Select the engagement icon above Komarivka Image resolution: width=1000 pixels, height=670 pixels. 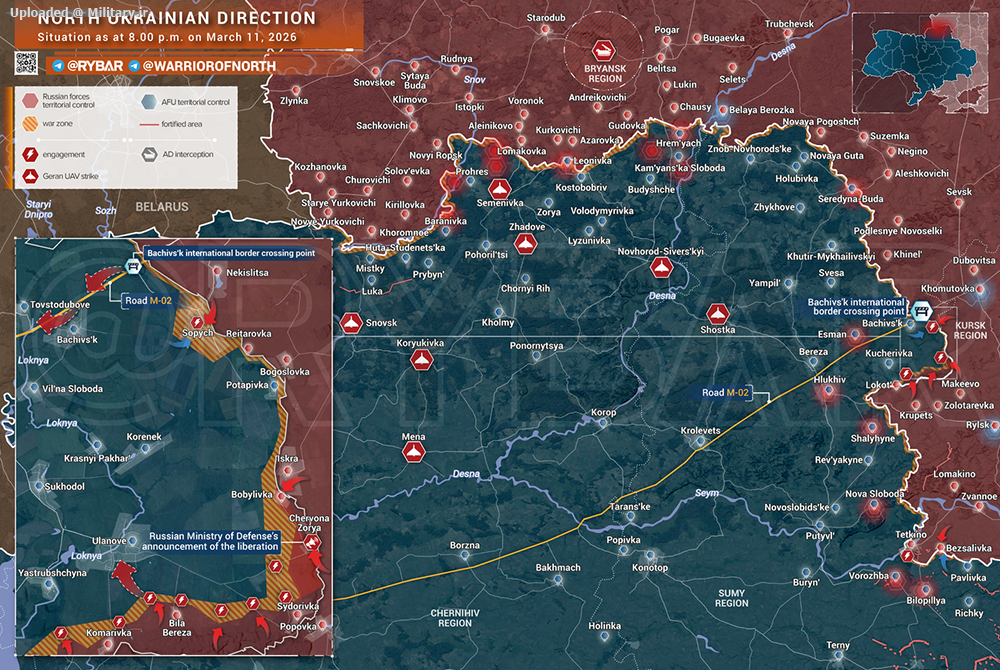119,622
